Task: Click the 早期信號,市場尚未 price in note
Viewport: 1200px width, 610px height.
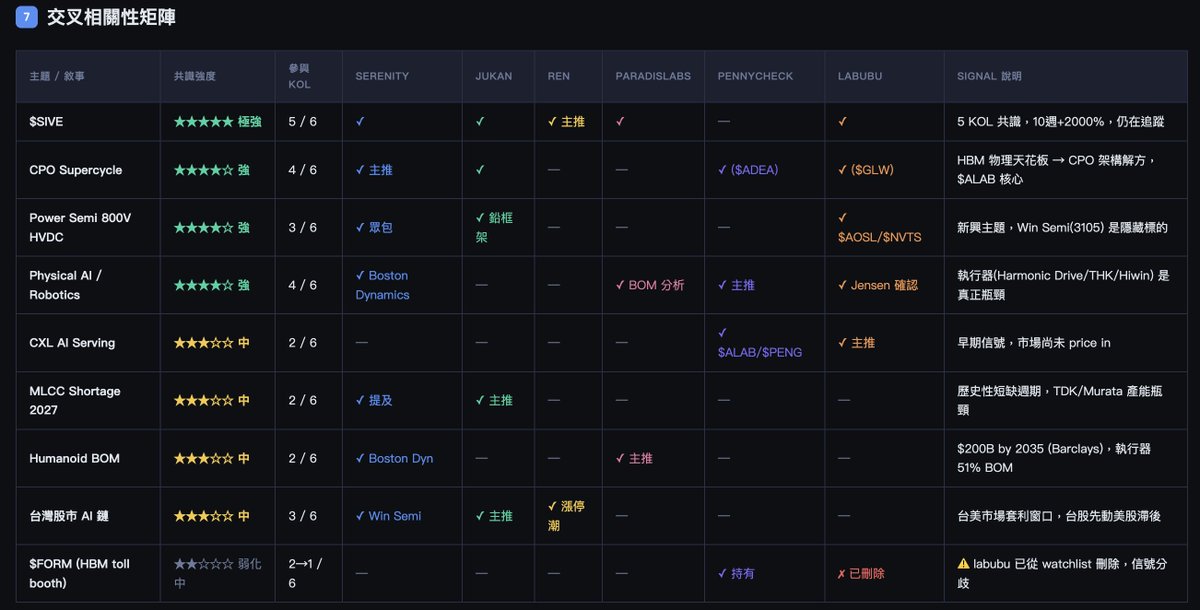Action: (x=1036, y=343)
